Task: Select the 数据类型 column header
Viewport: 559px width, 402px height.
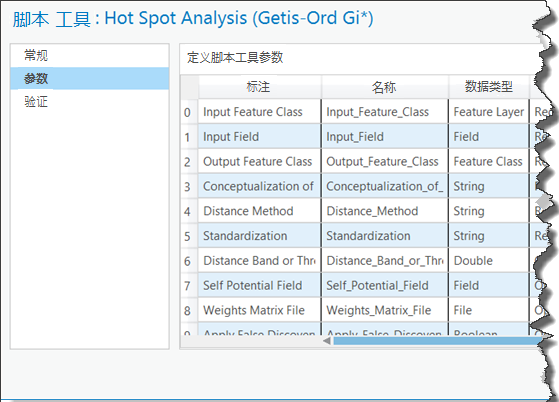Action: click(x=489, y=87)
